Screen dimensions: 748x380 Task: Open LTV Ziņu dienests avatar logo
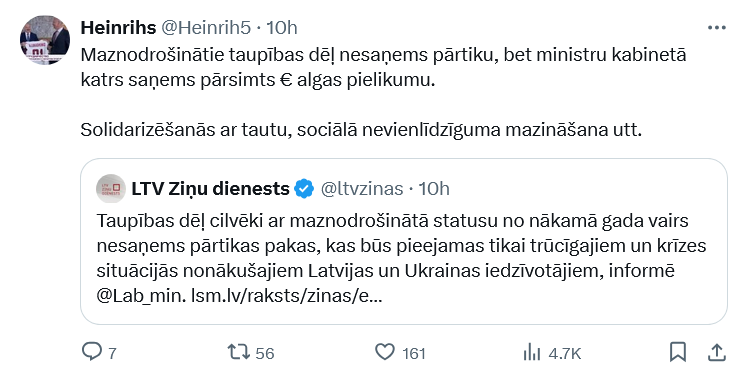coord(111,189)
